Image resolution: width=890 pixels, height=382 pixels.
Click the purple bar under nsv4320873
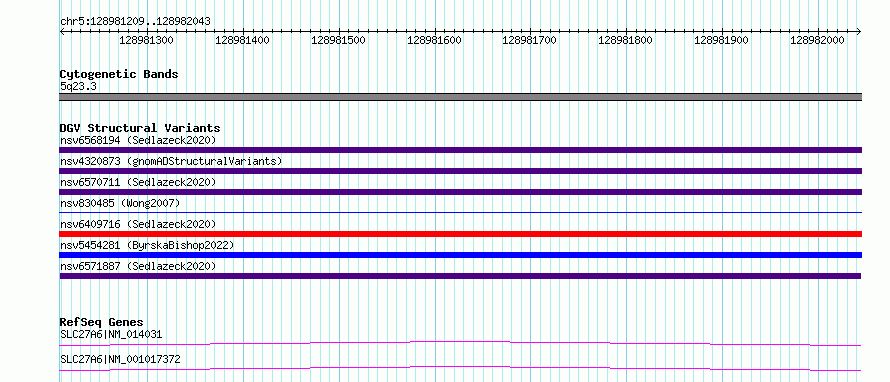click(461, 171)
